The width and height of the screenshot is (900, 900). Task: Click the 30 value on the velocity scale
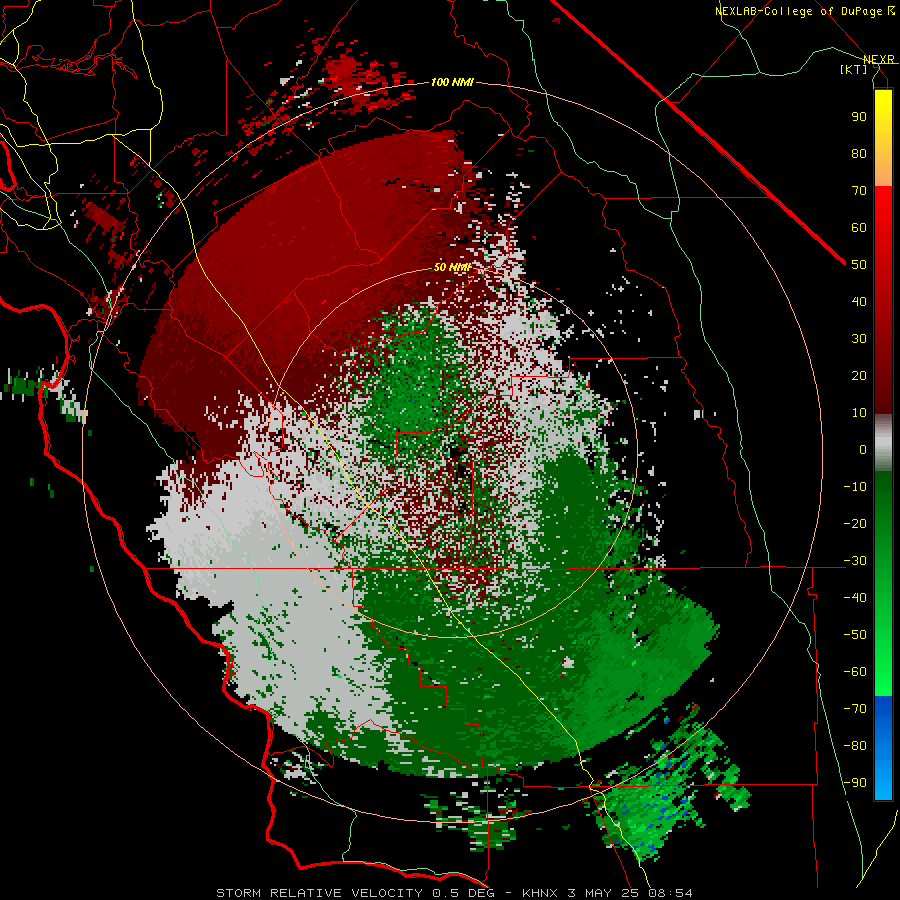point(859,339)
